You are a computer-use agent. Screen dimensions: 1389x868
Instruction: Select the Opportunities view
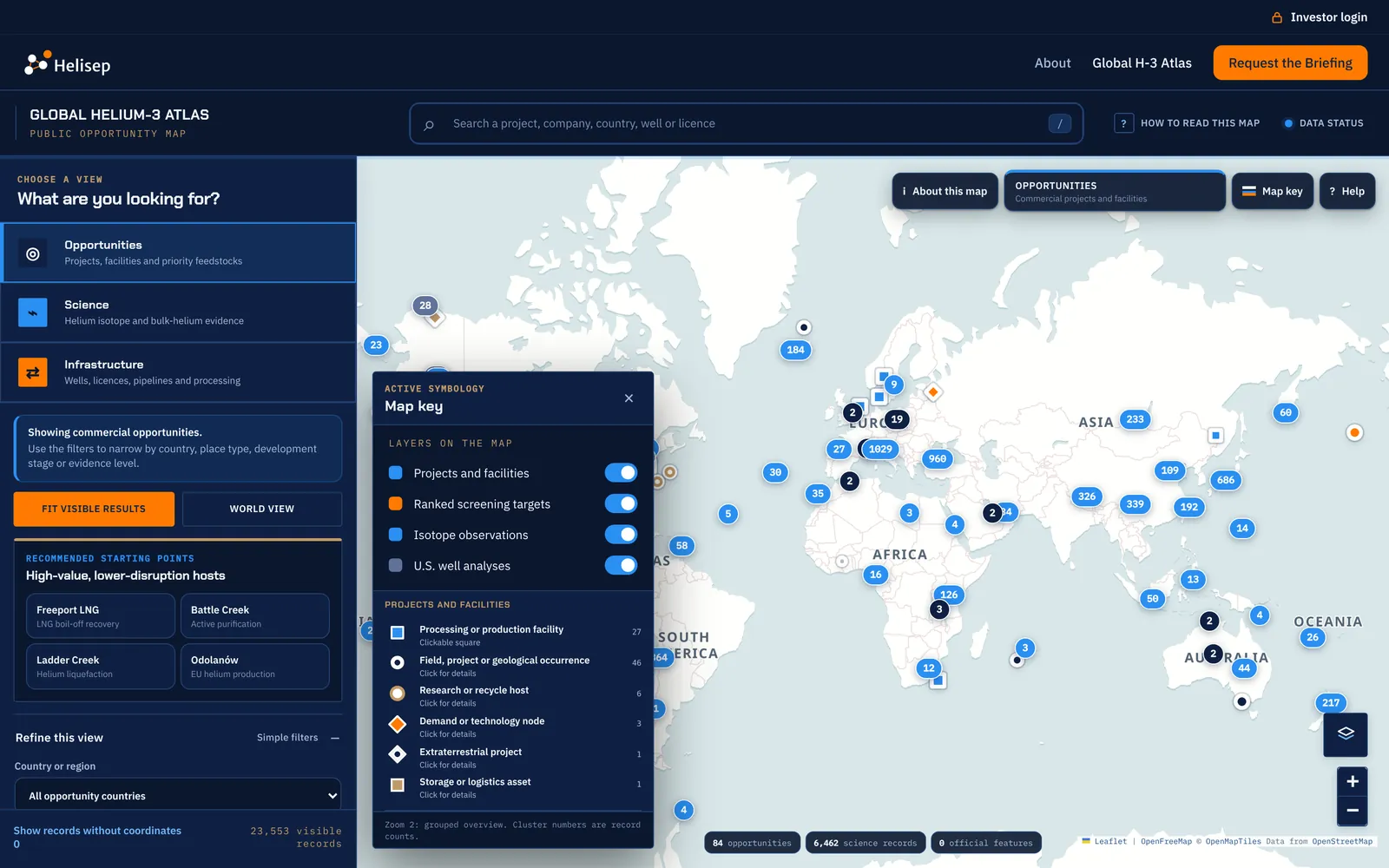tap(178, 253)
